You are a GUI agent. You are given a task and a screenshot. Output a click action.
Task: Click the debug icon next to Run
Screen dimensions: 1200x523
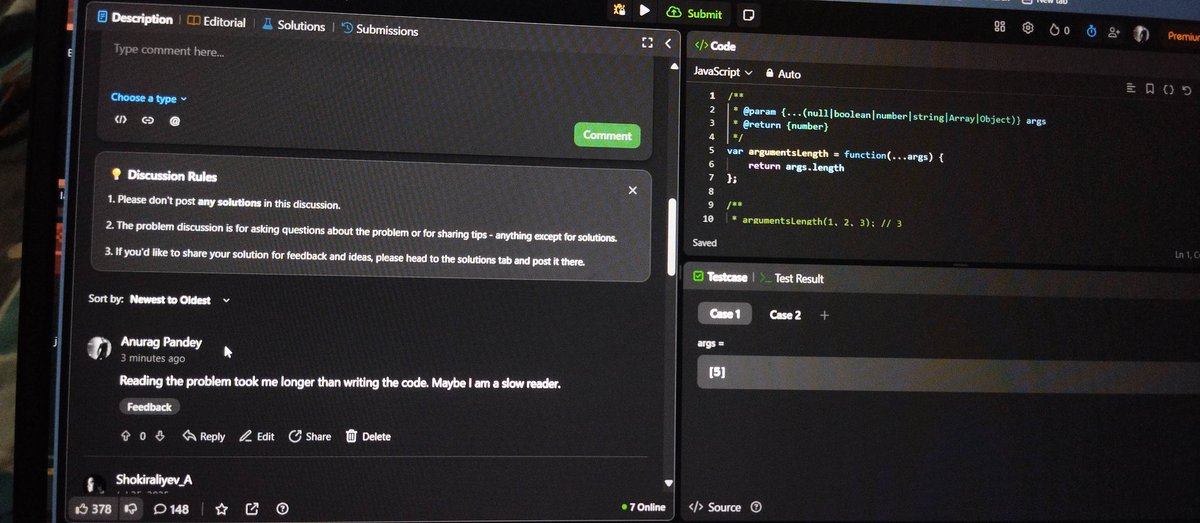pos(620,10)
